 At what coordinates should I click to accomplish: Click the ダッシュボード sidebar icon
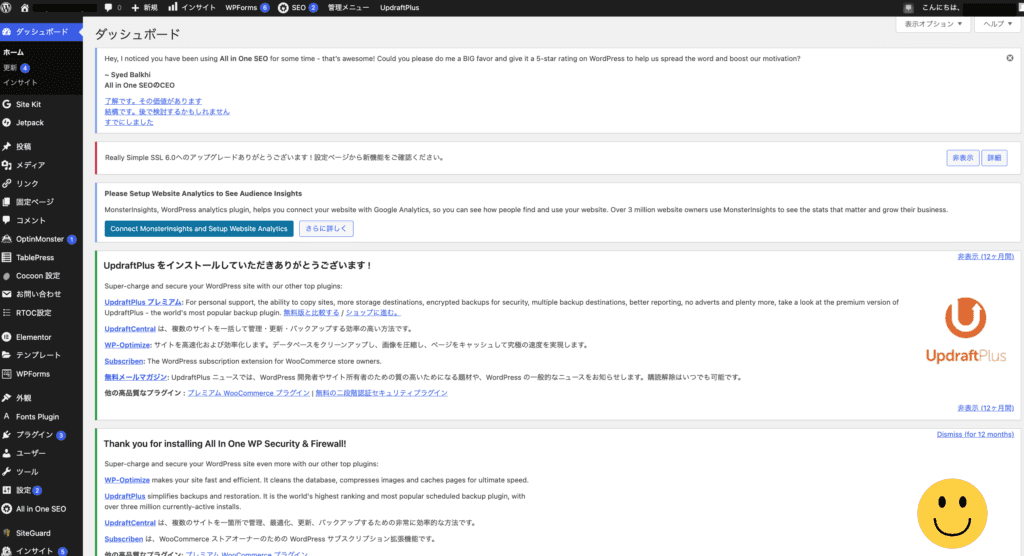tap(7, 31)
